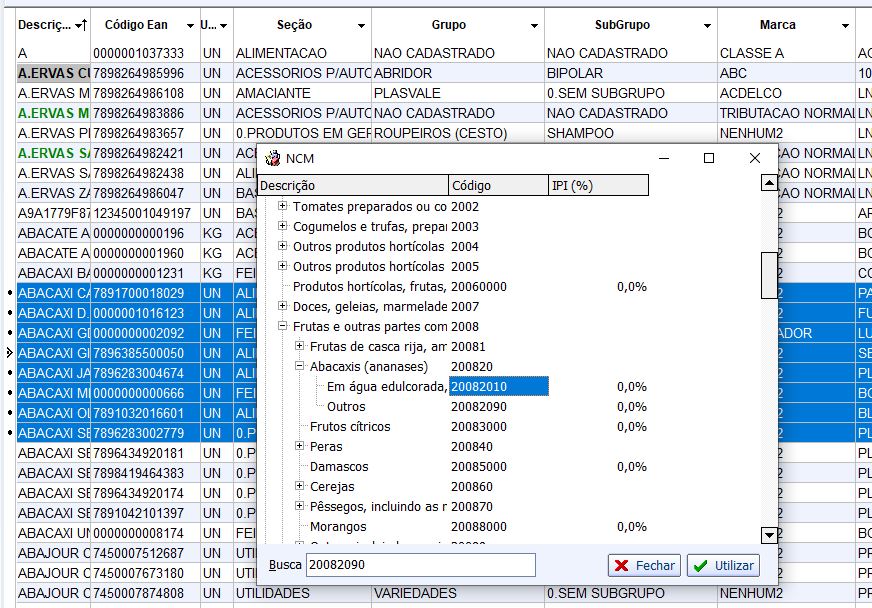872x608 pixels.
Task: Click the Fechar button
Action: click(644, 566)
